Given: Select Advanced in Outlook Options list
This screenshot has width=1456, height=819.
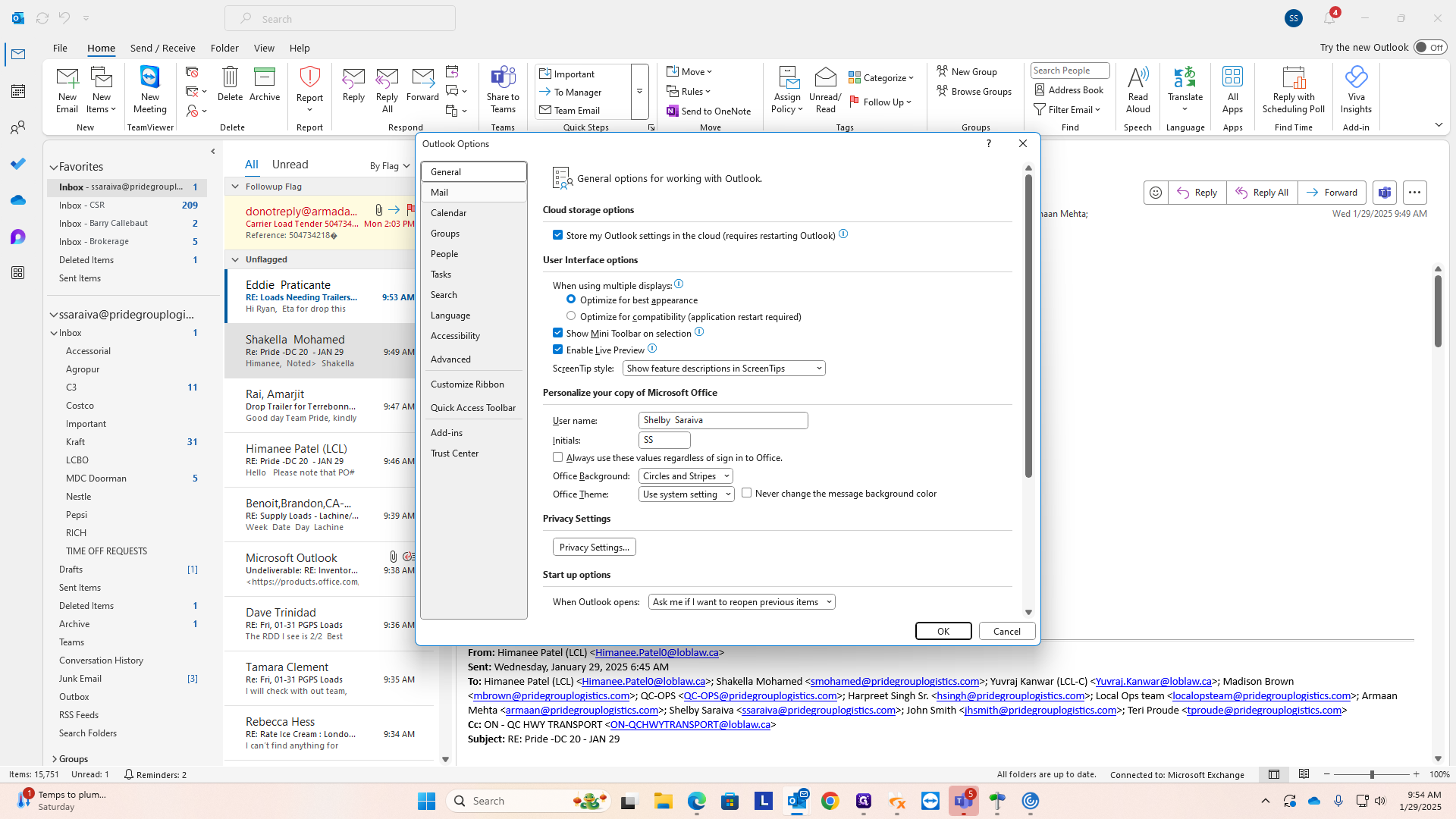Looking at the screenshot, I should pos(473,359).
